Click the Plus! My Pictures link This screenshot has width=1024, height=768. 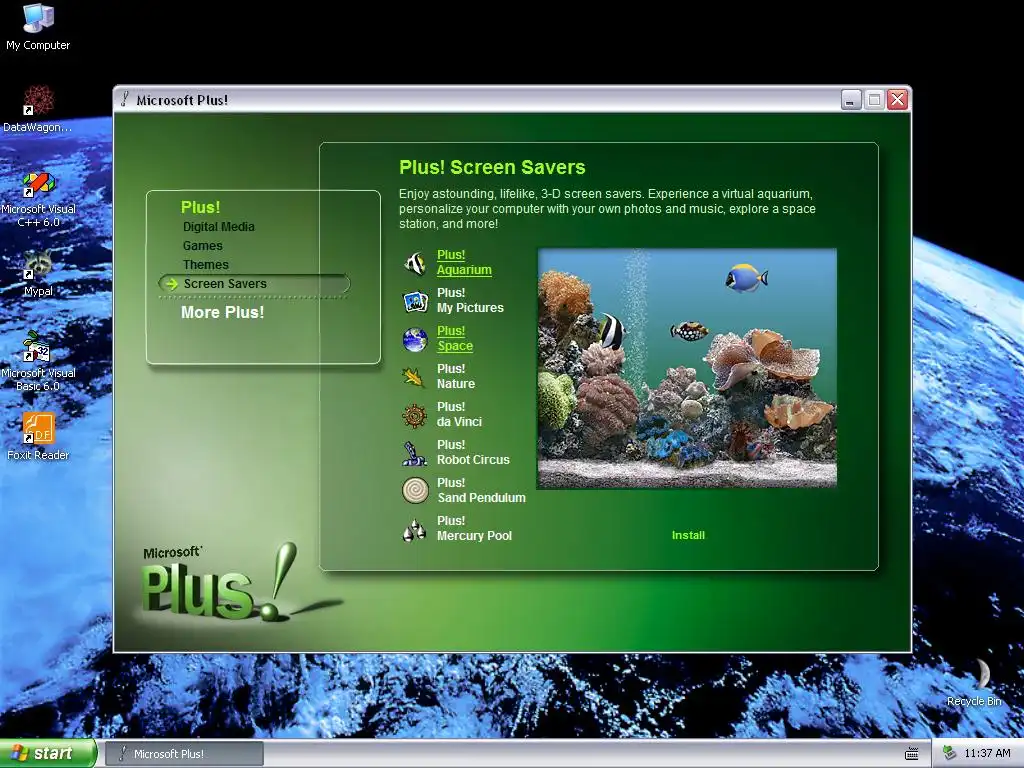pyautogui.click(x=470, y=300)
